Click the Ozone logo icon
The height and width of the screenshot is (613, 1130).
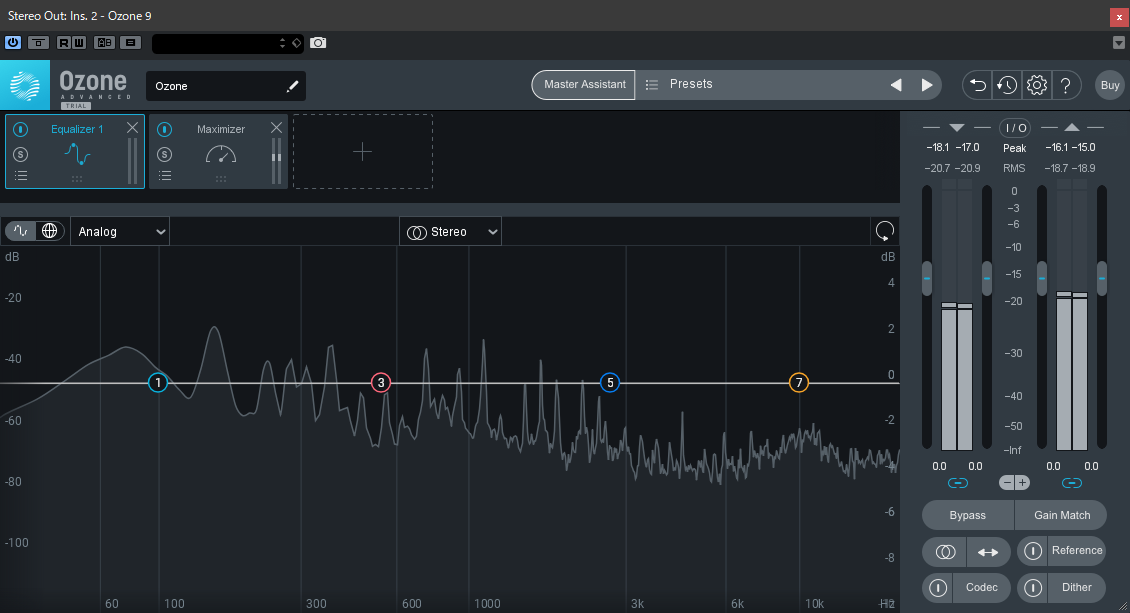pos(25,85)
